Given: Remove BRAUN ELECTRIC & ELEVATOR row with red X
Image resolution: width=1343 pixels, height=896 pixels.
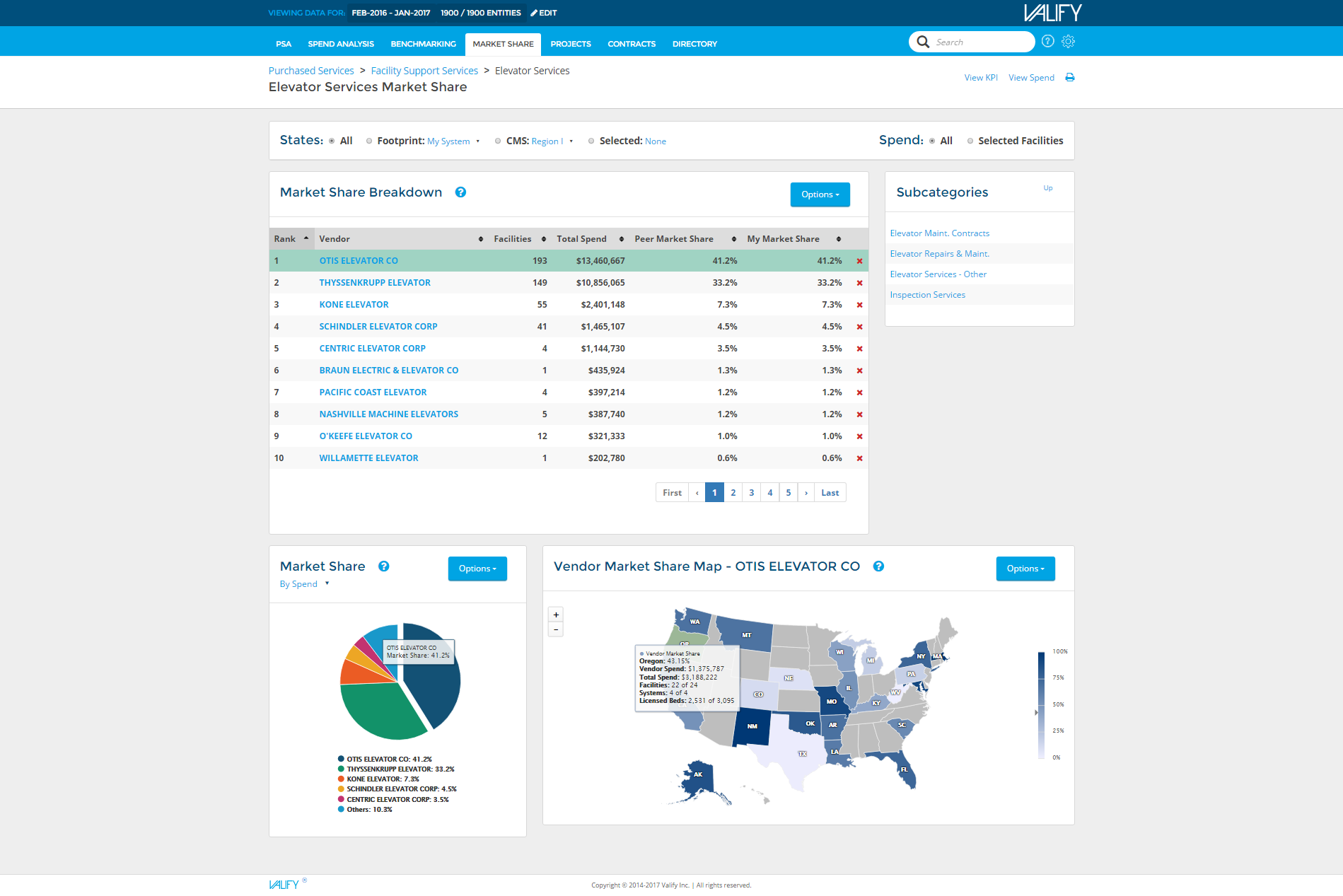Looking at the screenshot, I should click(859, 371).
